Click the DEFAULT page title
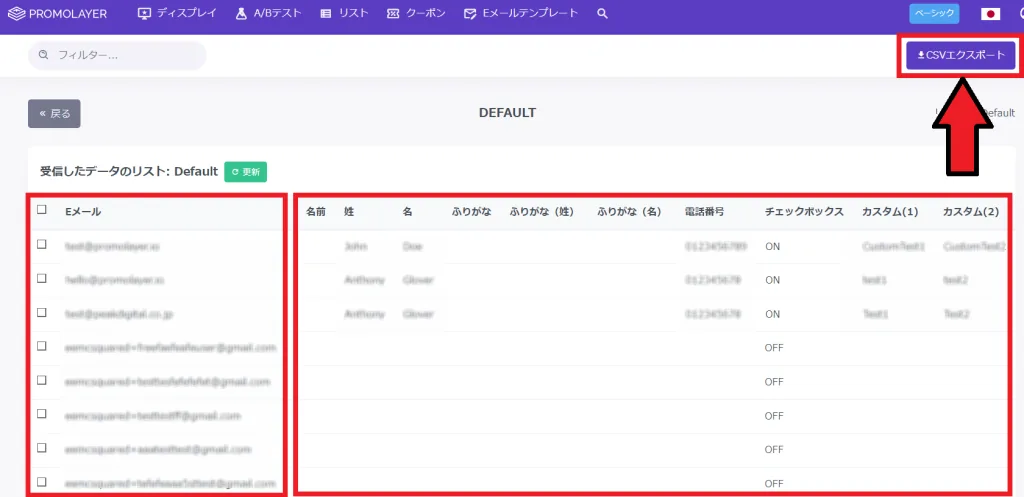 click(507, 113)
